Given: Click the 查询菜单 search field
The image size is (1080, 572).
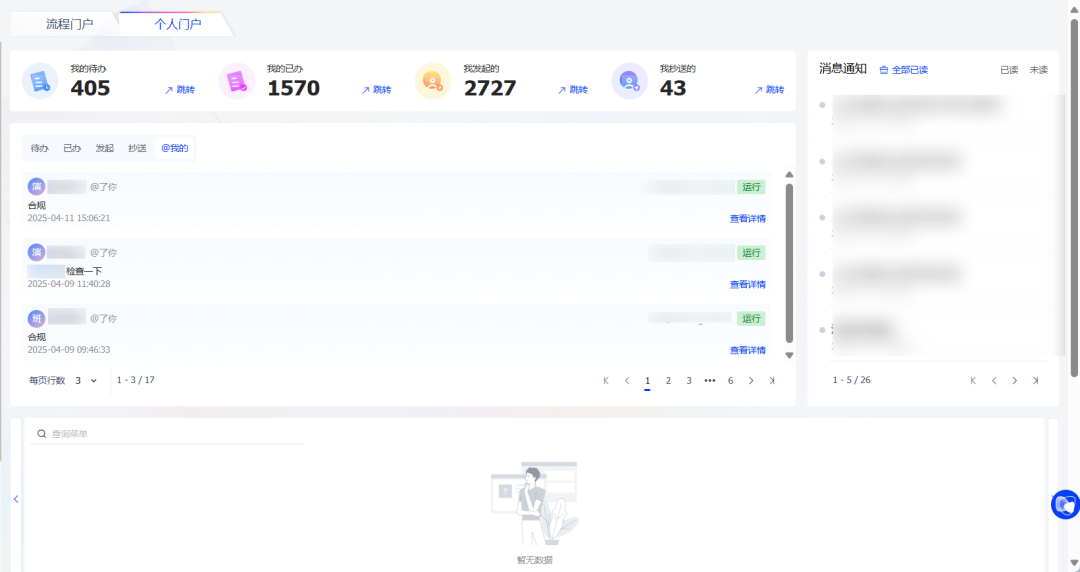Looking at the screenshot, I should click(170, 434).
